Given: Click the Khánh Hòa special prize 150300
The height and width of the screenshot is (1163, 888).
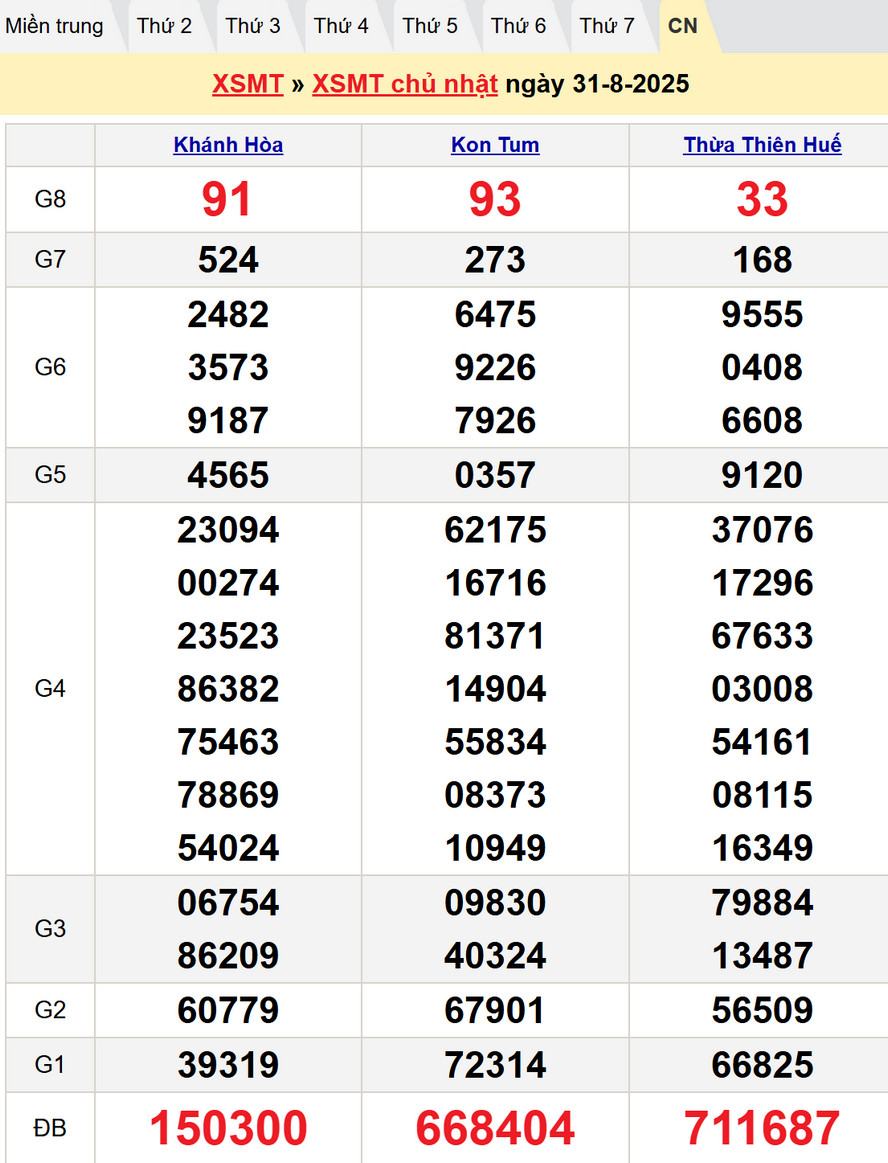Looking at the screenshot, I should pyautogui.click(x=228, y=1128).
